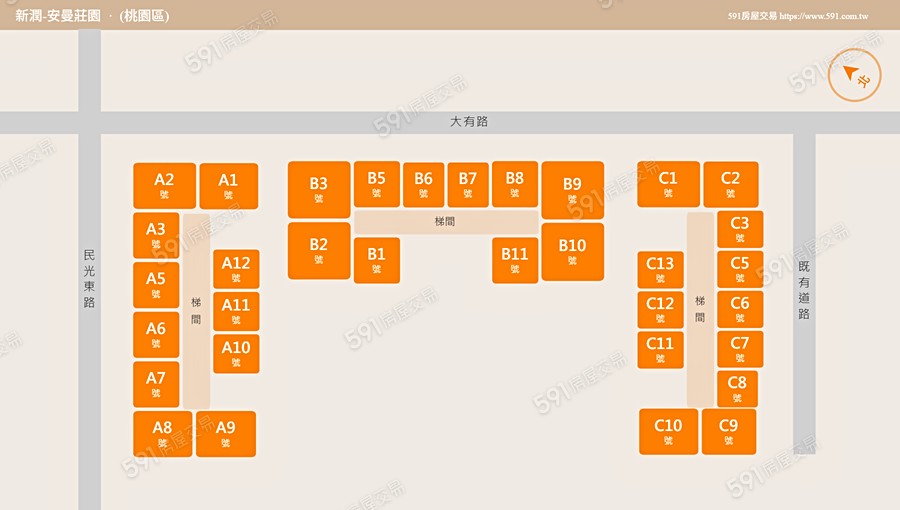Click the 民光東路 road label
Screen dimensions: 900x510
pos(89,279)
